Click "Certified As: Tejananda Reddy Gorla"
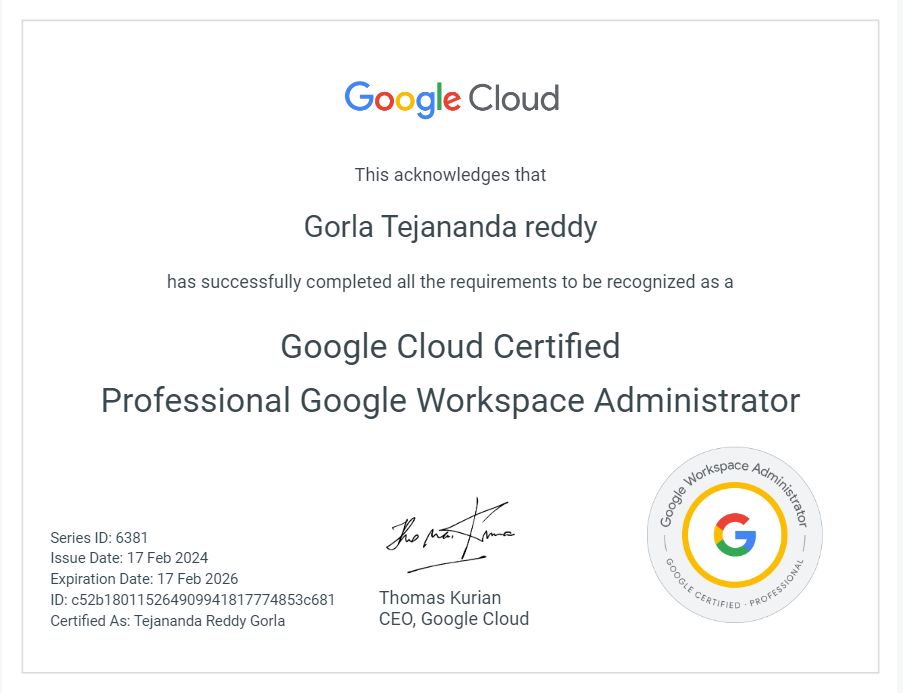Image resolution: width=903 pixels, height=693 pixels. [x=168, y=621]
